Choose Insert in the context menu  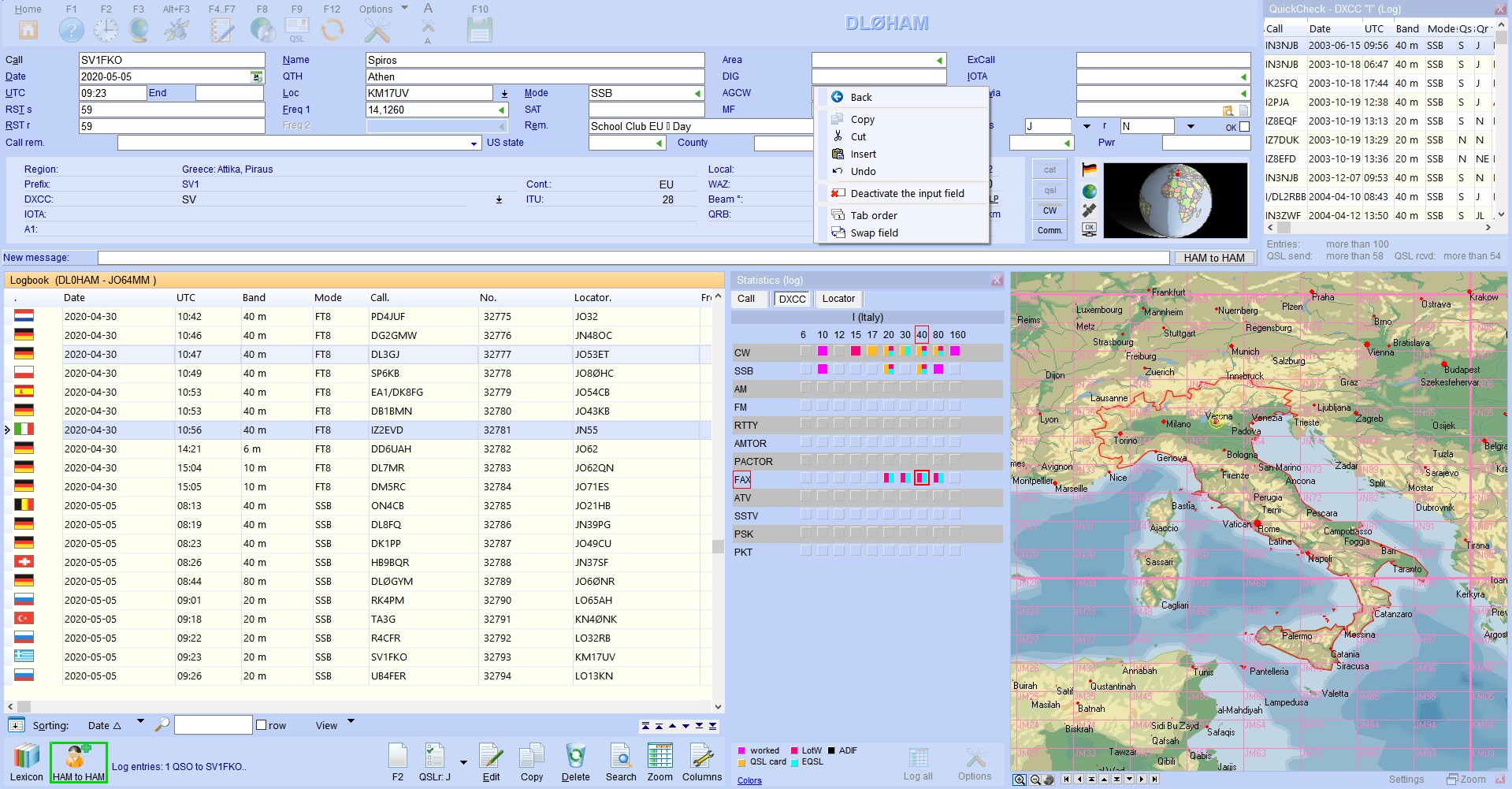tap(902, 154)
